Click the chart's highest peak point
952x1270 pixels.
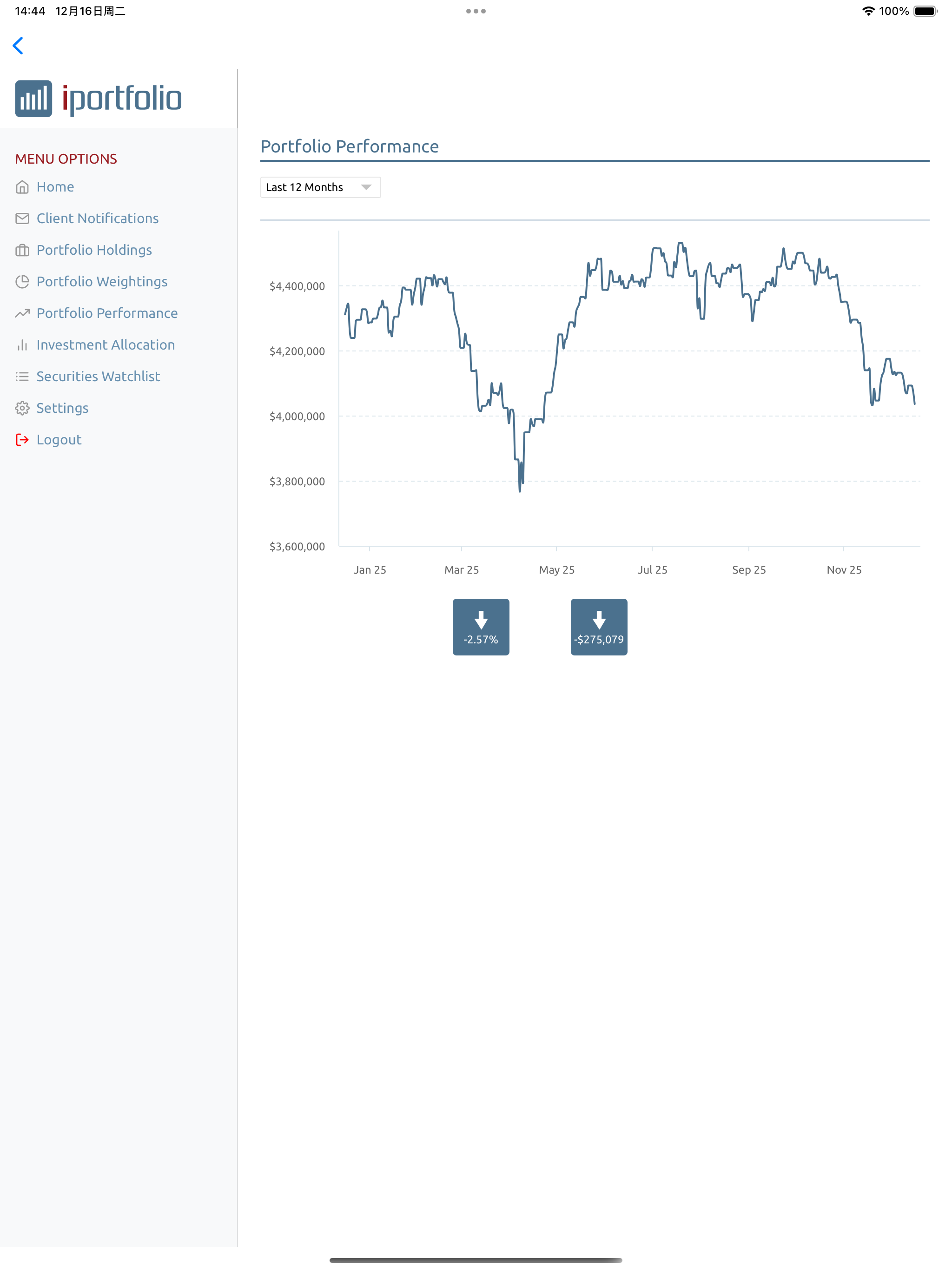681,244
